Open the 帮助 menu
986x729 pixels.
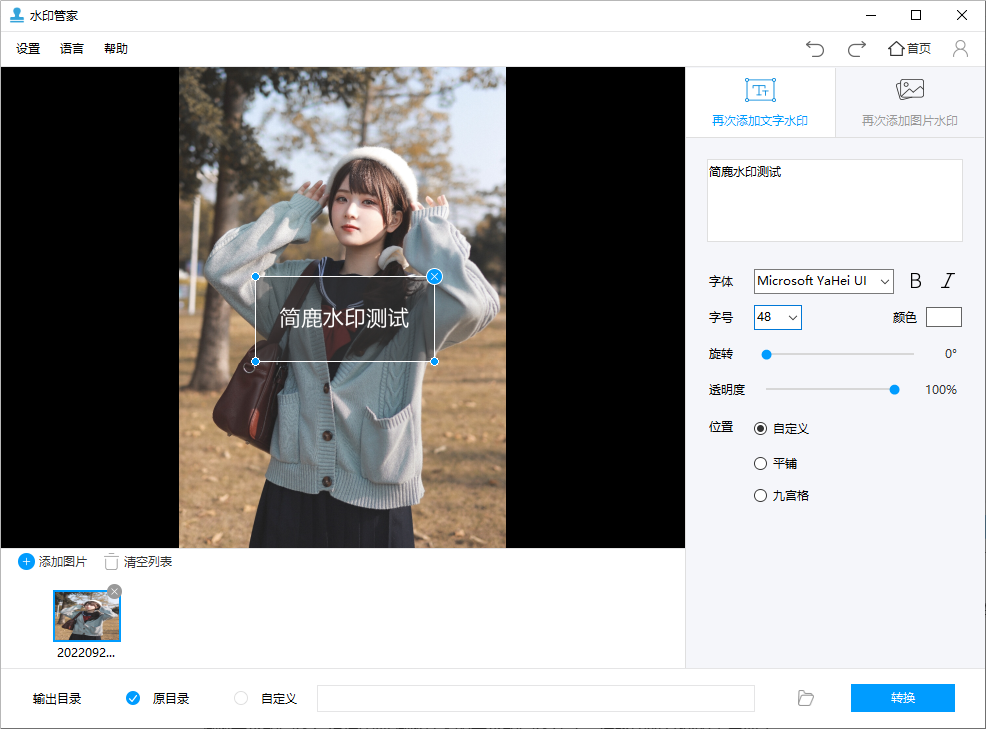coord(116,48)
